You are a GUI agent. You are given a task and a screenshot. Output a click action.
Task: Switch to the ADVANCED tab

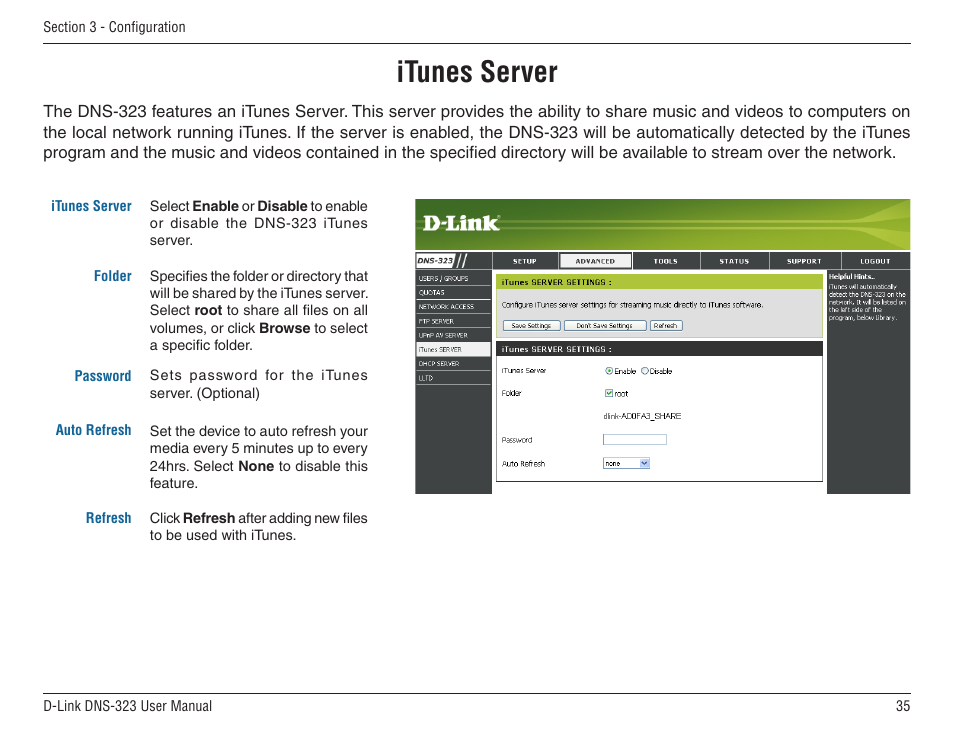click(x=595, y=261)
